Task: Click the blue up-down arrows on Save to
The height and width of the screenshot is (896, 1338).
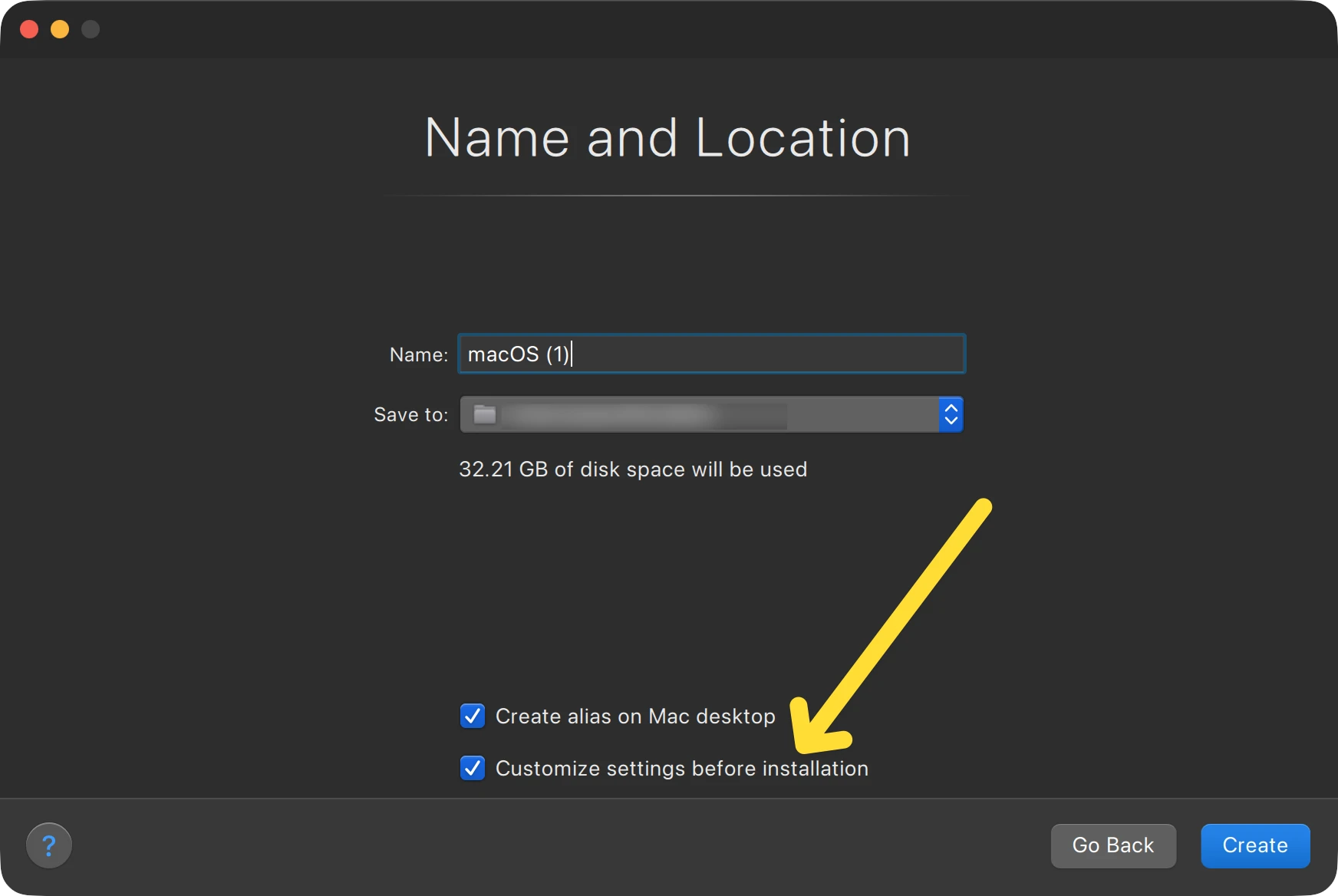Action: click(x=951, y=414)
